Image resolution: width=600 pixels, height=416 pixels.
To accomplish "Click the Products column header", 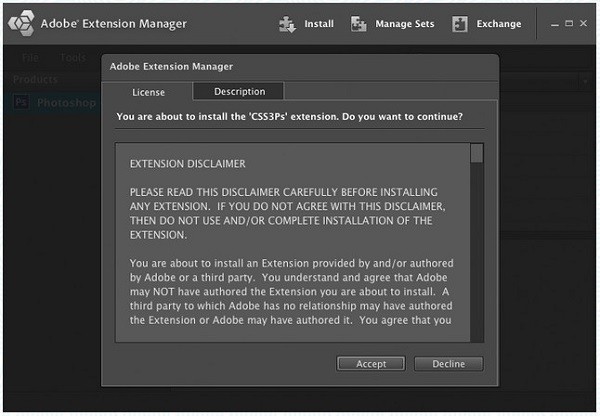I will 35,79.
